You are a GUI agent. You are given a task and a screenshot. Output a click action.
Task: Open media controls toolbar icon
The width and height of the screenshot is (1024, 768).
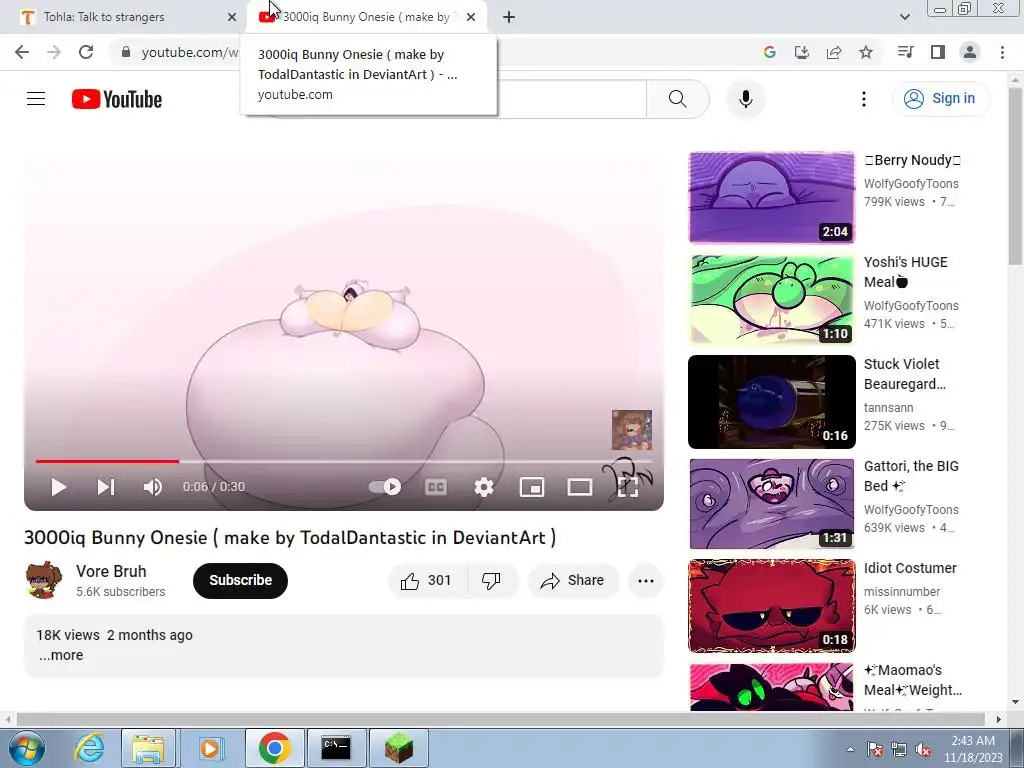pos(905,52)
